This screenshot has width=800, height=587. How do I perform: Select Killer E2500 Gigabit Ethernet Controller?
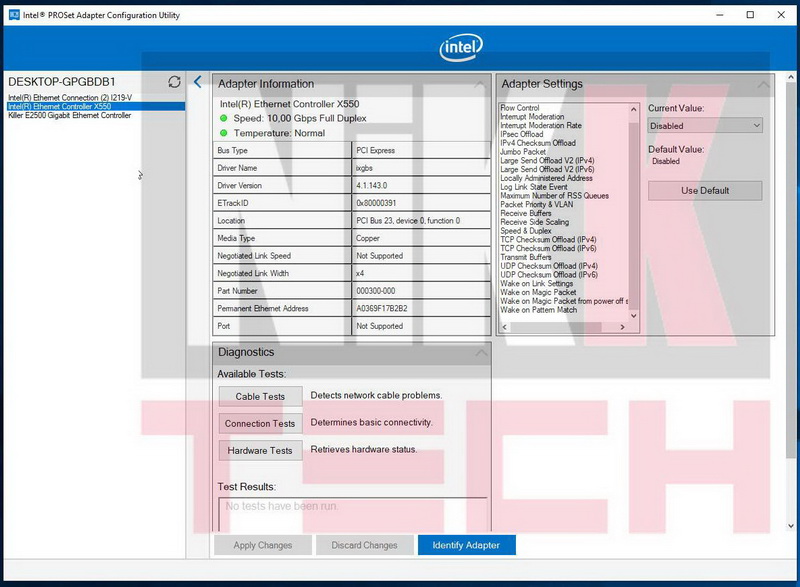tap(69, 116)
